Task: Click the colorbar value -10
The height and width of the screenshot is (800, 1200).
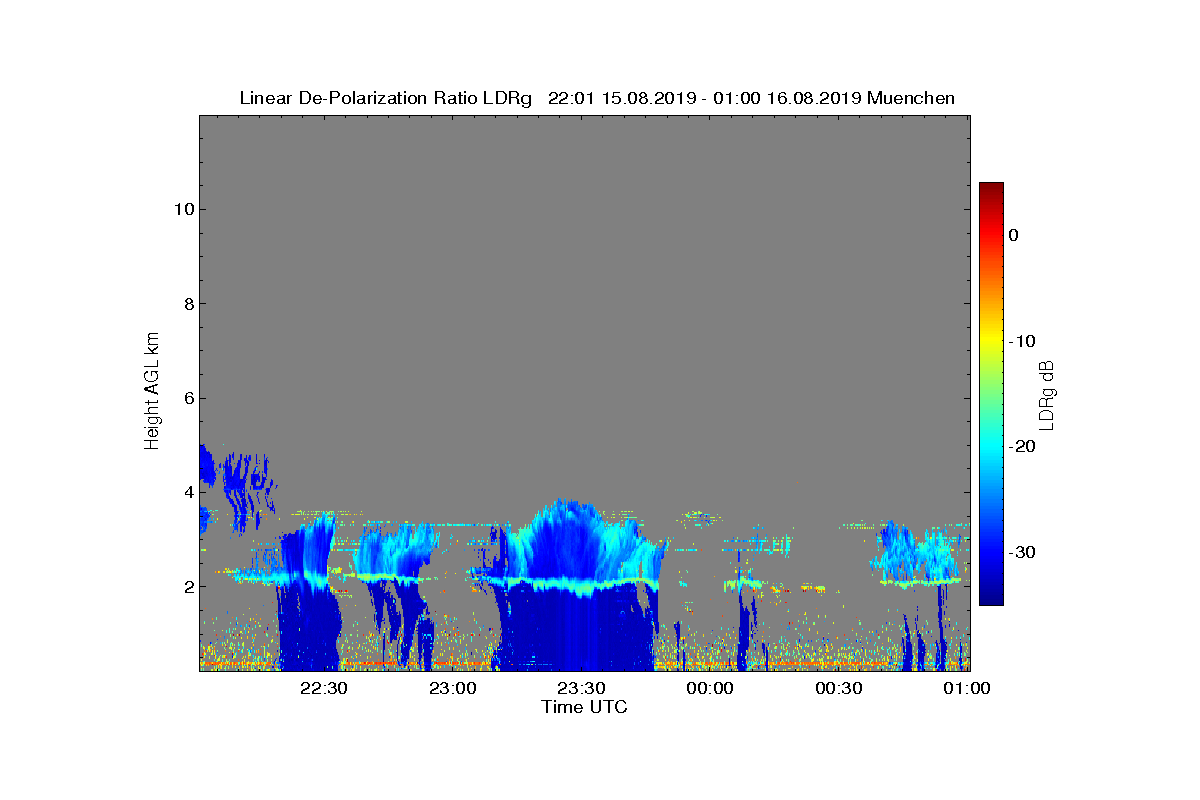Action: point(1022,341)
